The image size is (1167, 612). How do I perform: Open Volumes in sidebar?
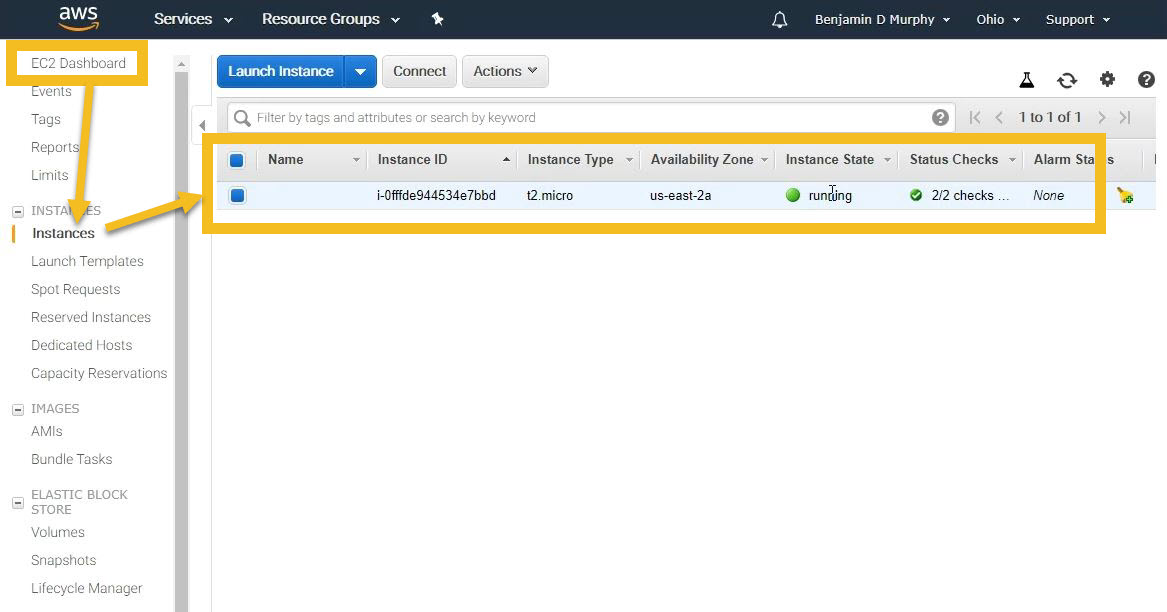coord(57,532)
